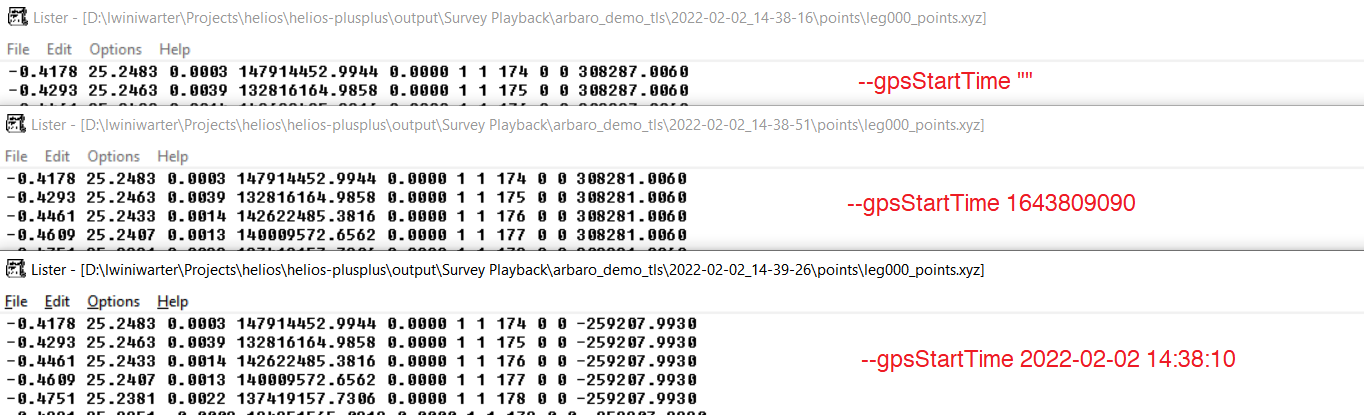The image size is (1364, 415).
Task: Open Help menu in the 14-38-51 Lister window
Action: (173, 156)
